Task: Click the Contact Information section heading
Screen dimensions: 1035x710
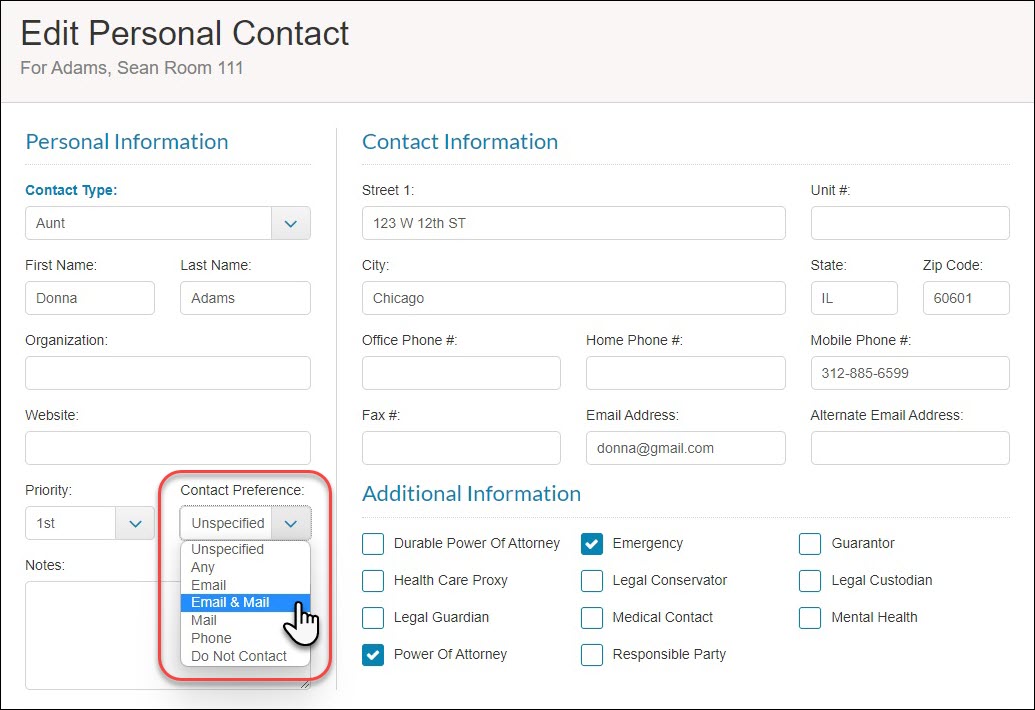Action: coord(460,142)
